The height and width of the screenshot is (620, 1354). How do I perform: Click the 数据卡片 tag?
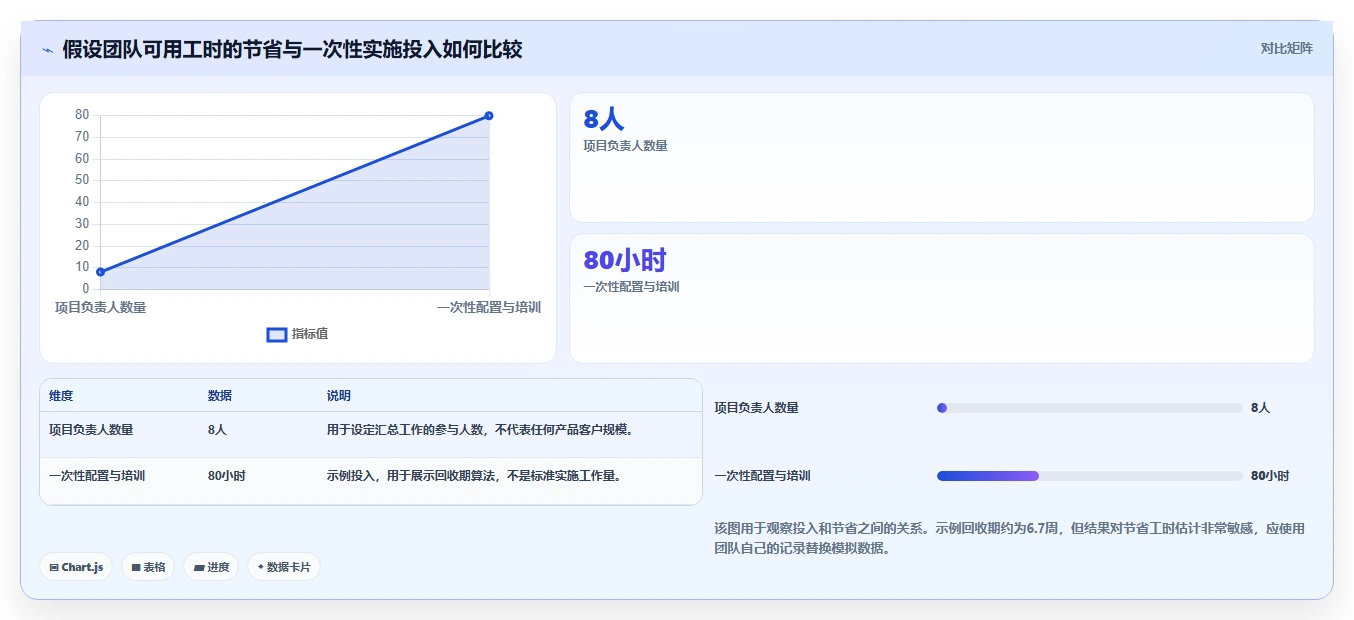(284, 567)
